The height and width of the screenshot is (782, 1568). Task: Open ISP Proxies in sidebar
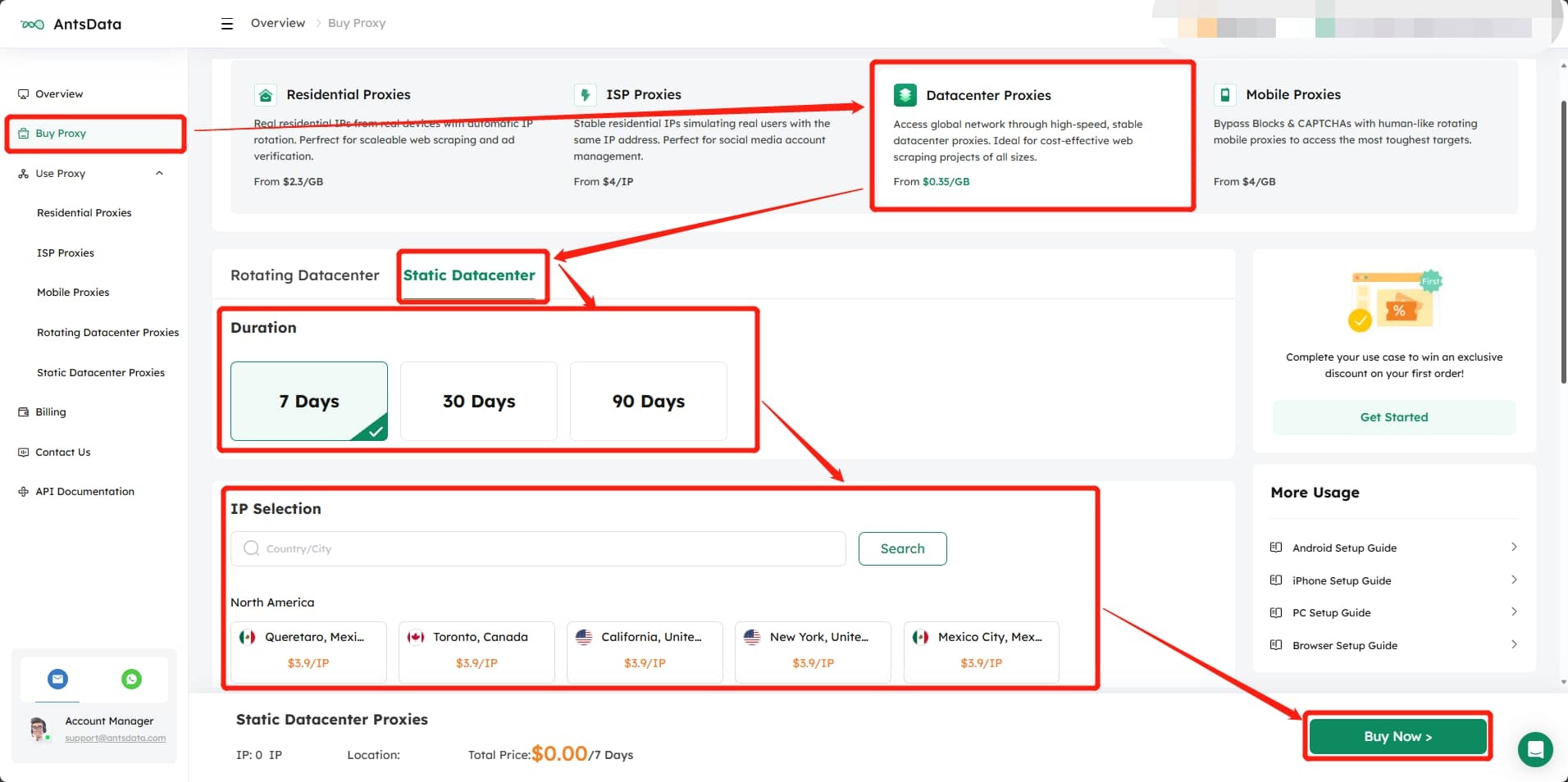[x=66, y=253]
